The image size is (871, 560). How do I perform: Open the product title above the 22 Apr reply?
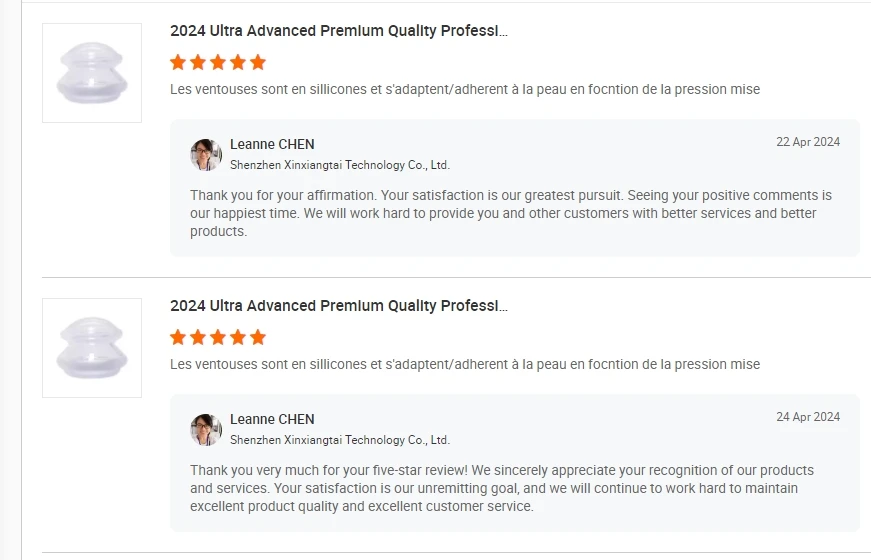click(x=339, y=31)
